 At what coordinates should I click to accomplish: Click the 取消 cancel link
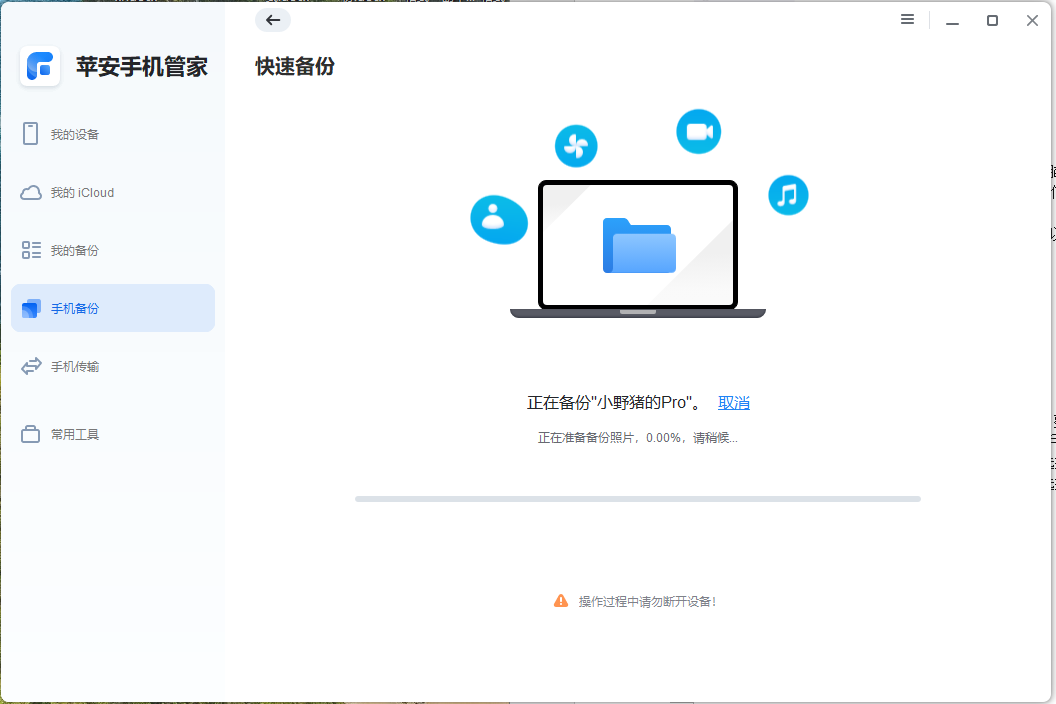(733, 402)
